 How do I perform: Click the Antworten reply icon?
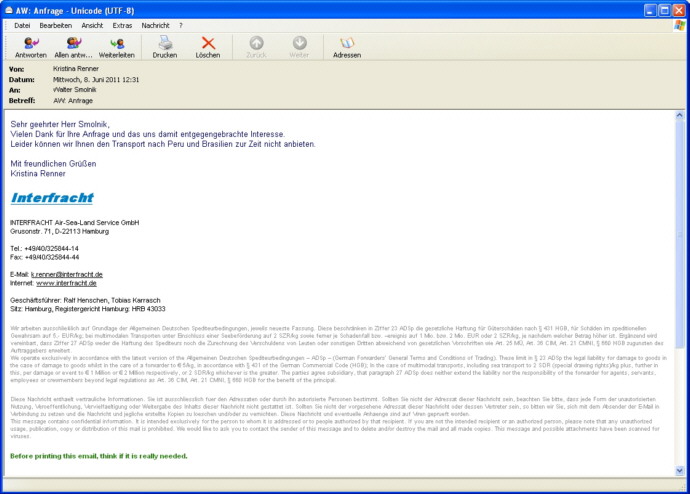tap(32, 47)
